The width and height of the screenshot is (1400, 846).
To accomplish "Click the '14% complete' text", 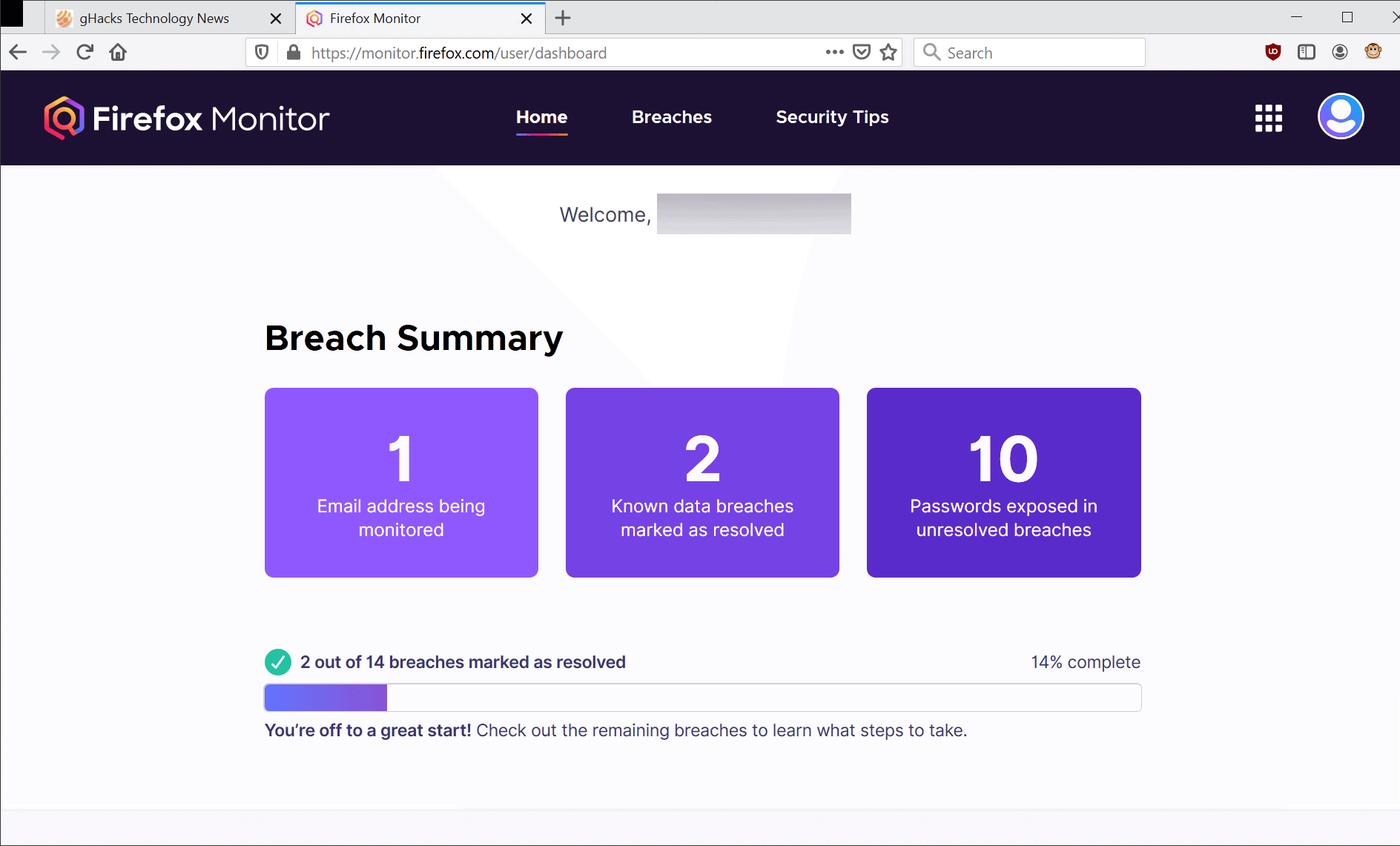I will [x=1086, y=662].
